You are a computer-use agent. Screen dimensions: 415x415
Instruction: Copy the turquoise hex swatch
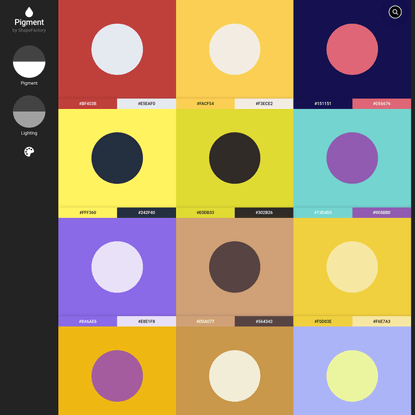click(x=323, y=213)
